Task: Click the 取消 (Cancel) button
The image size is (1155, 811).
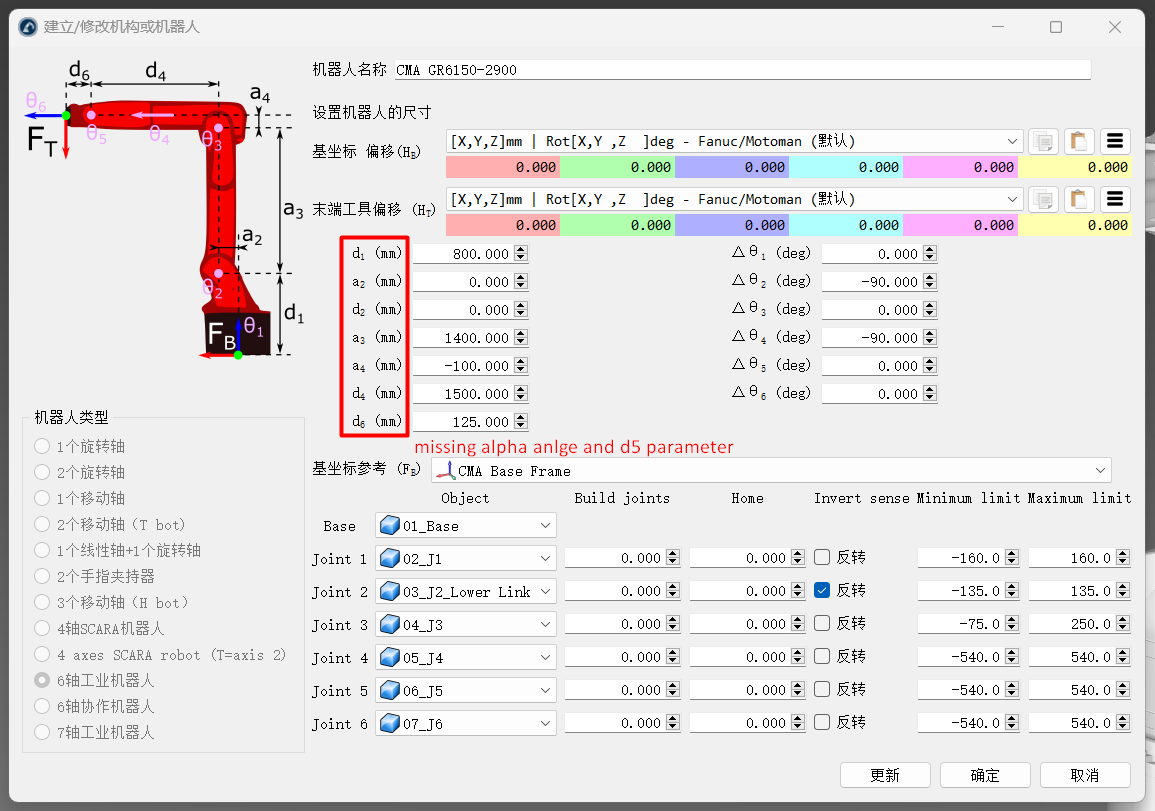Action: tap(1085, 775)
